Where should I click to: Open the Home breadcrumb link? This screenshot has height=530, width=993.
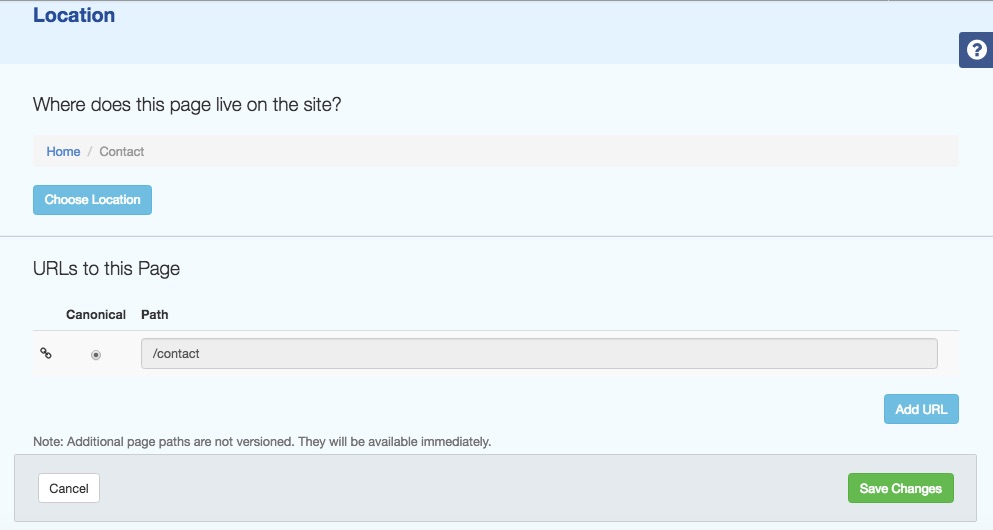tap(63, 151)
